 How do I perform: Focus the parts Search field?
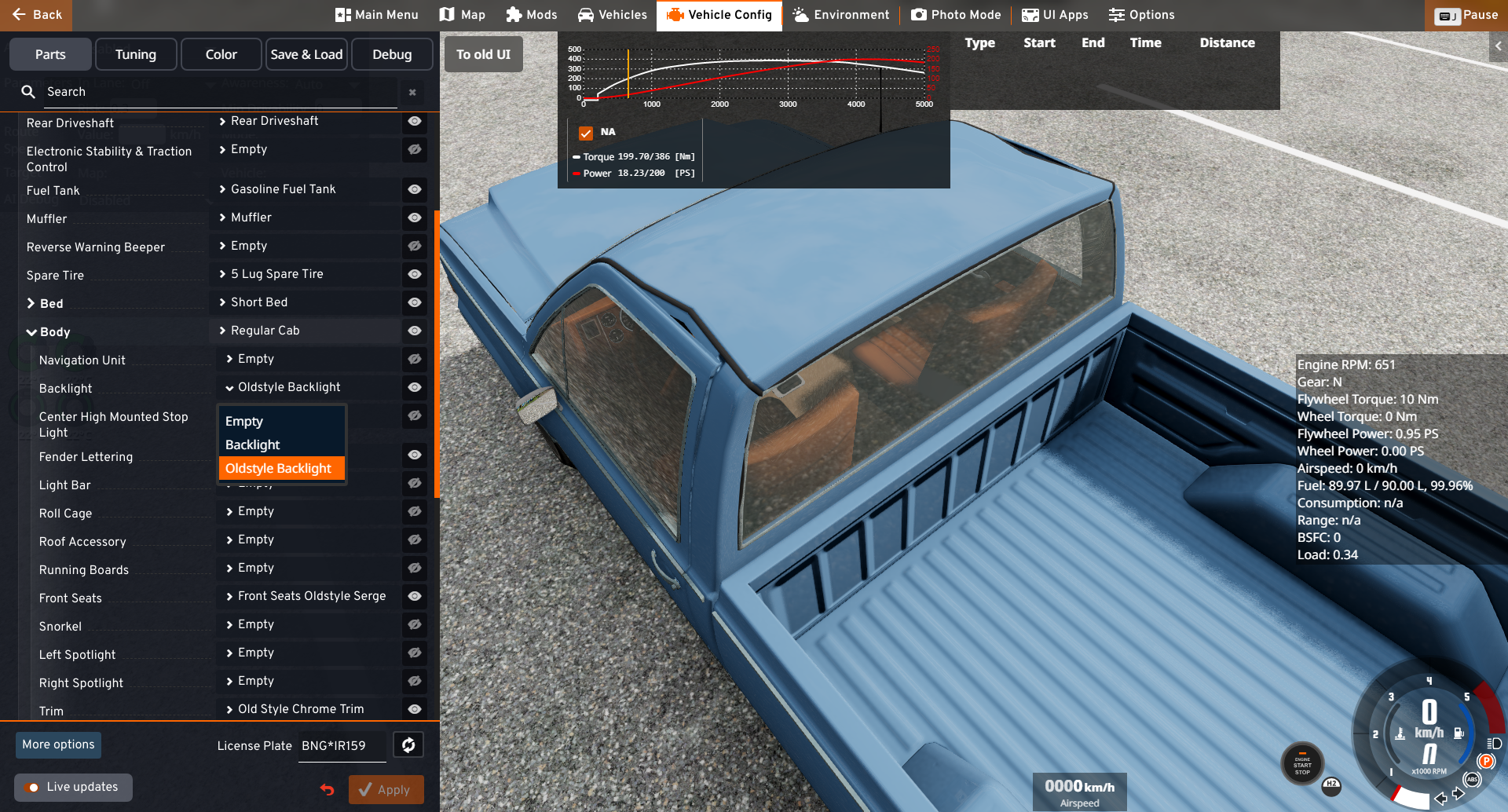[220, 92]
